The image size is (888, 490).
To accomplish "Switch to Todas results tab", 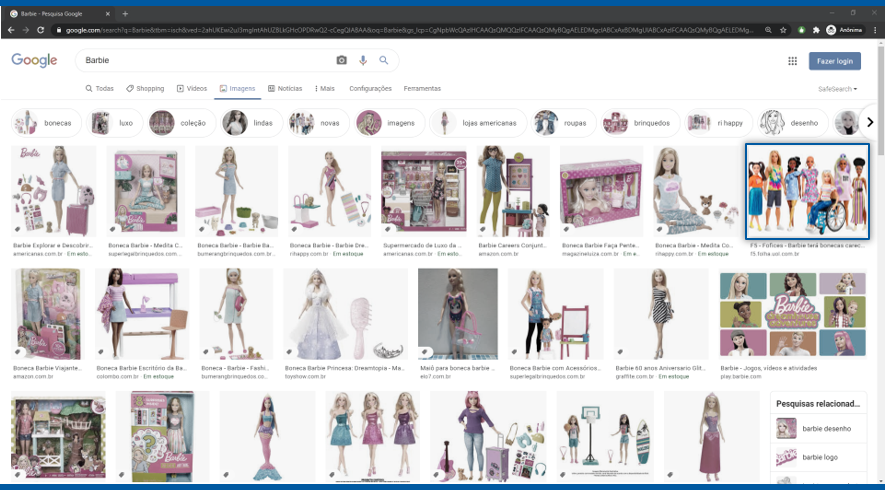I will coord(100,88).
